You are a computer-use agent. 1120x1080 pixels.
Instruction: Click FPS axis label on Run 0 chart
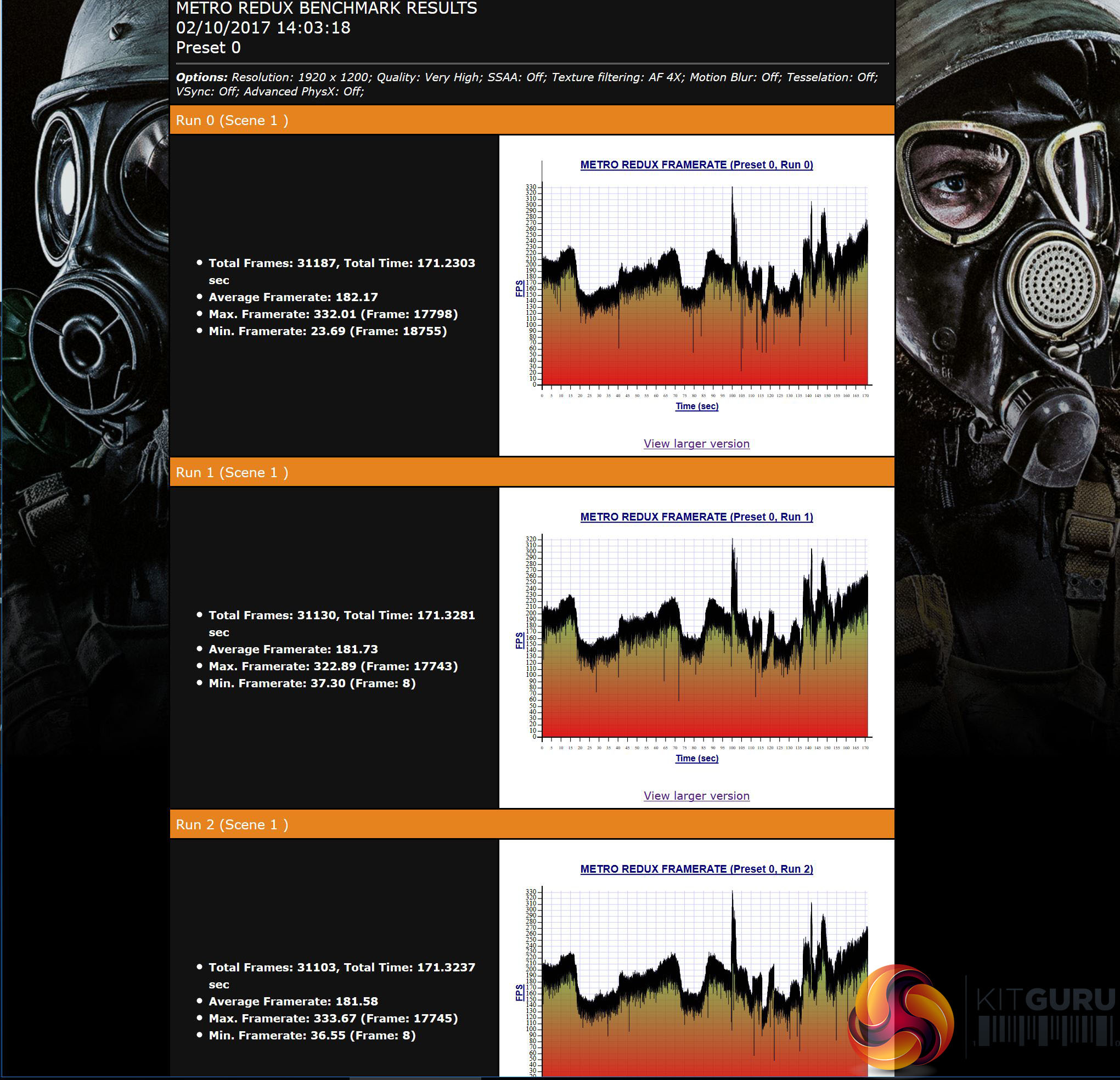(519, 289)
